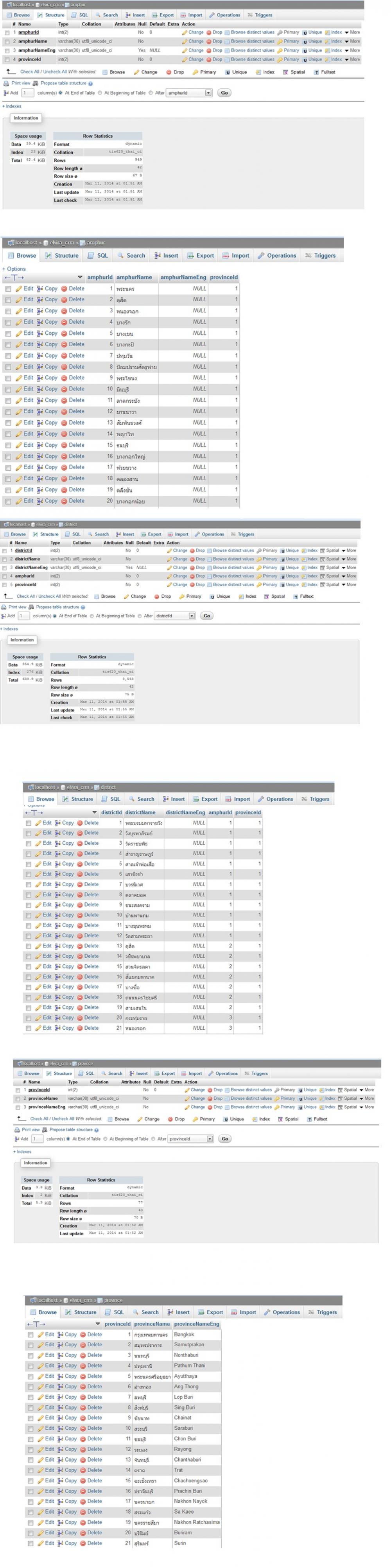This screenshot has height=1568, width=391.
Task: Click Change pencil for amphurName column
Action: [185, 41]
